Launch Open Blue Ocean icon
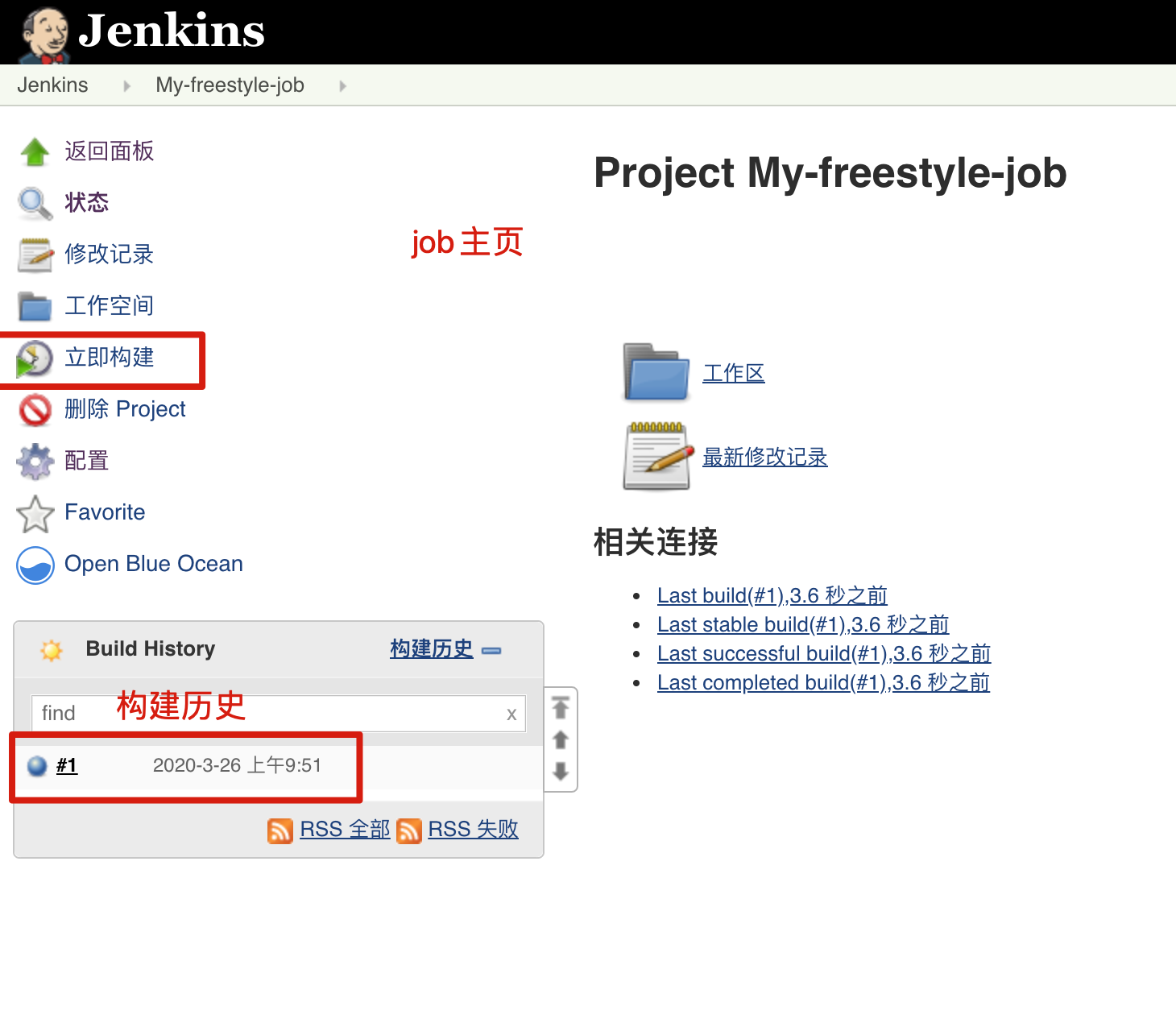This screenshot has width=1176, height=1023. coord(35,565)
